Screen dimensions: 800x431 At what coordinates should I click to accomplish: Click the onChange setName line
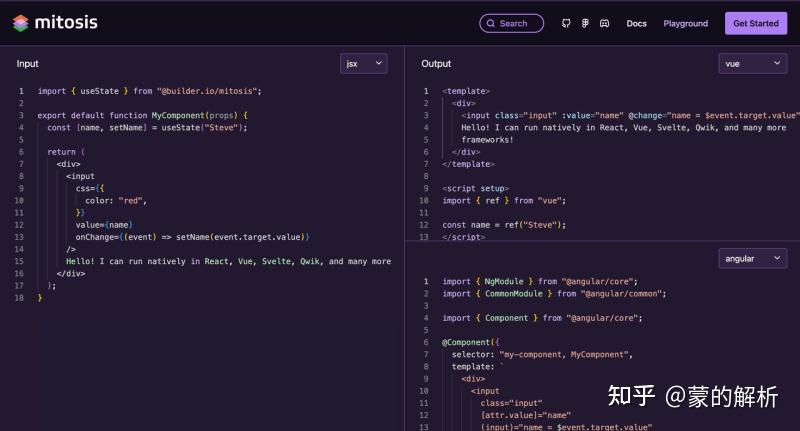pyautogui.click(x=192, y=237)
